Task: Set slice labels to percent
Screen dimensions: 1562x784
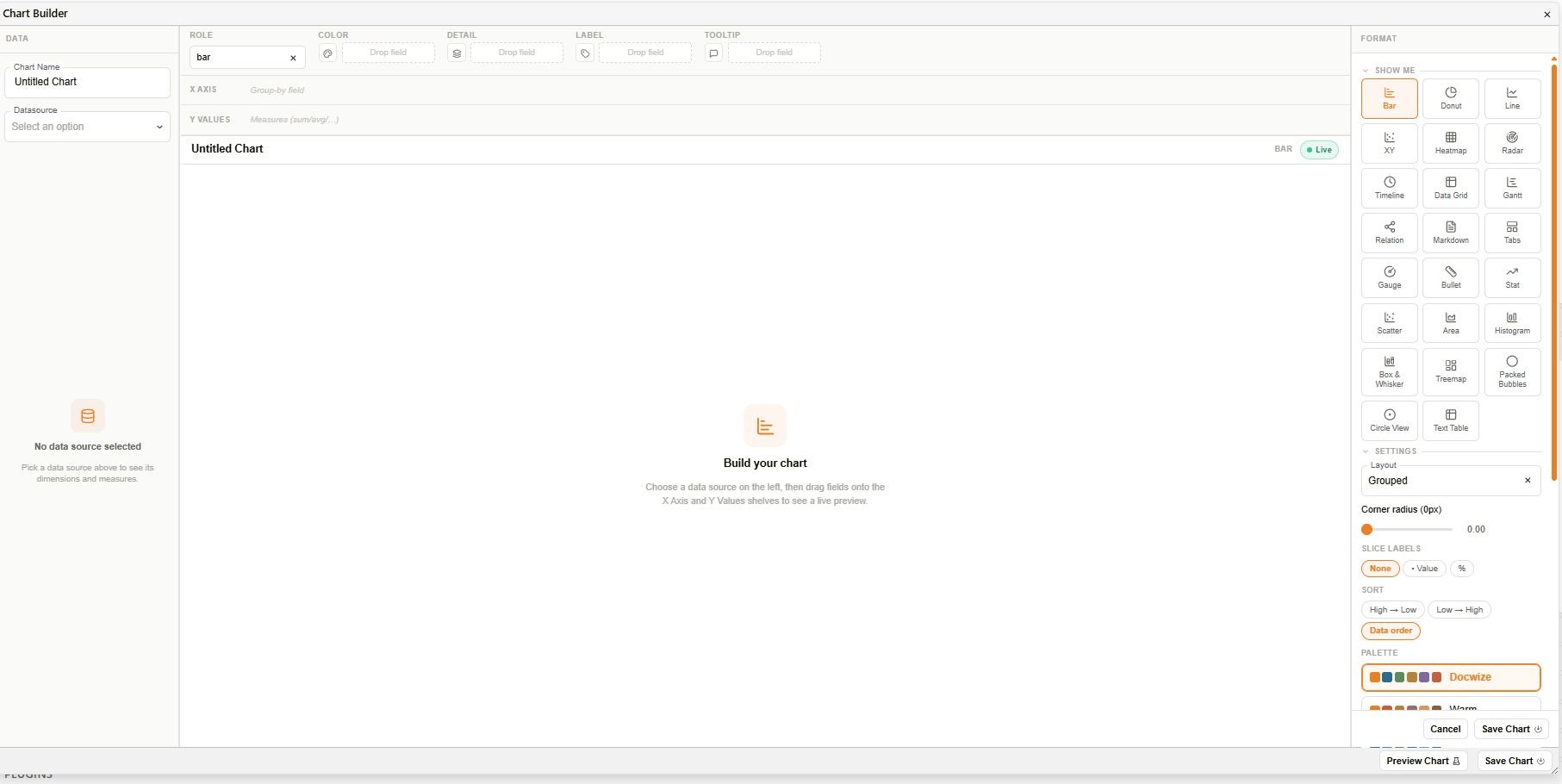Action: [1462, 569]
